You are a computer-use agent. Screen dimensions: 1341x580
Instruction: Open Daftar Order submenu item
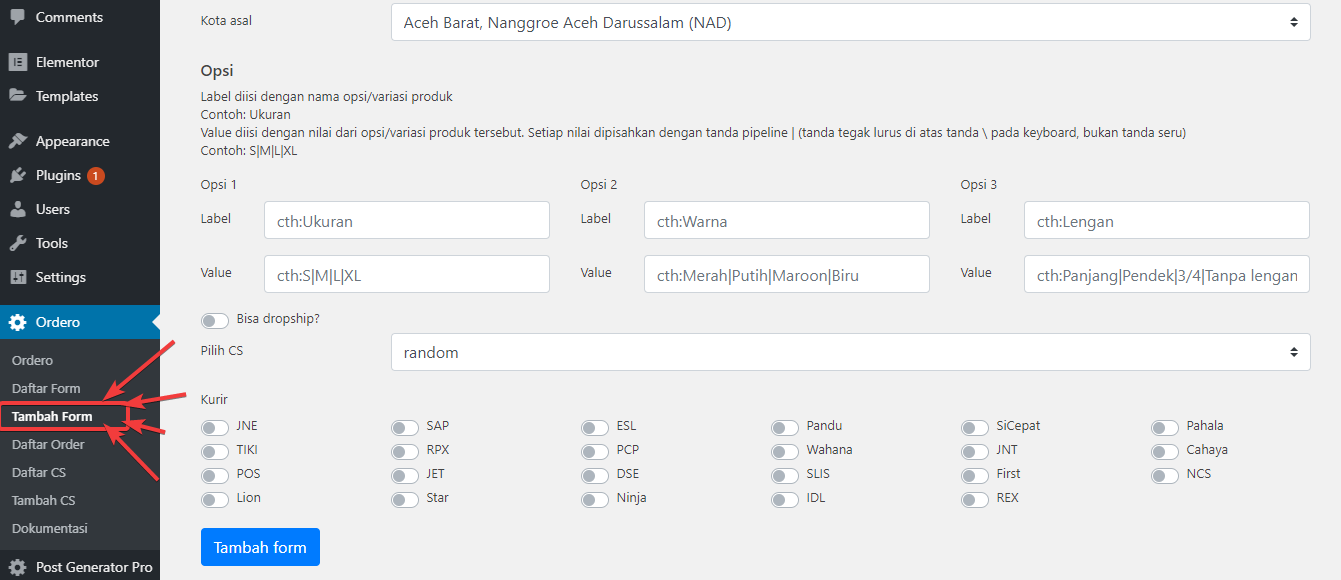[x=48, y=444]
